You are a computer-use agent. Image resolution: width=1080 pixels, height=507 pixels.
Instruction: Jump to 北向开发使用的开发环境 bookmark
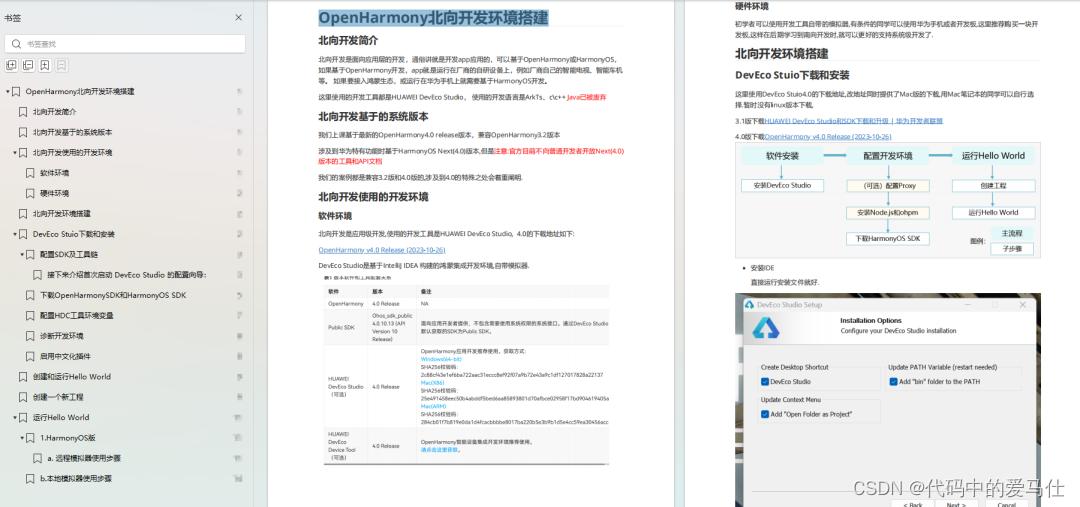[x=72, y=152]
